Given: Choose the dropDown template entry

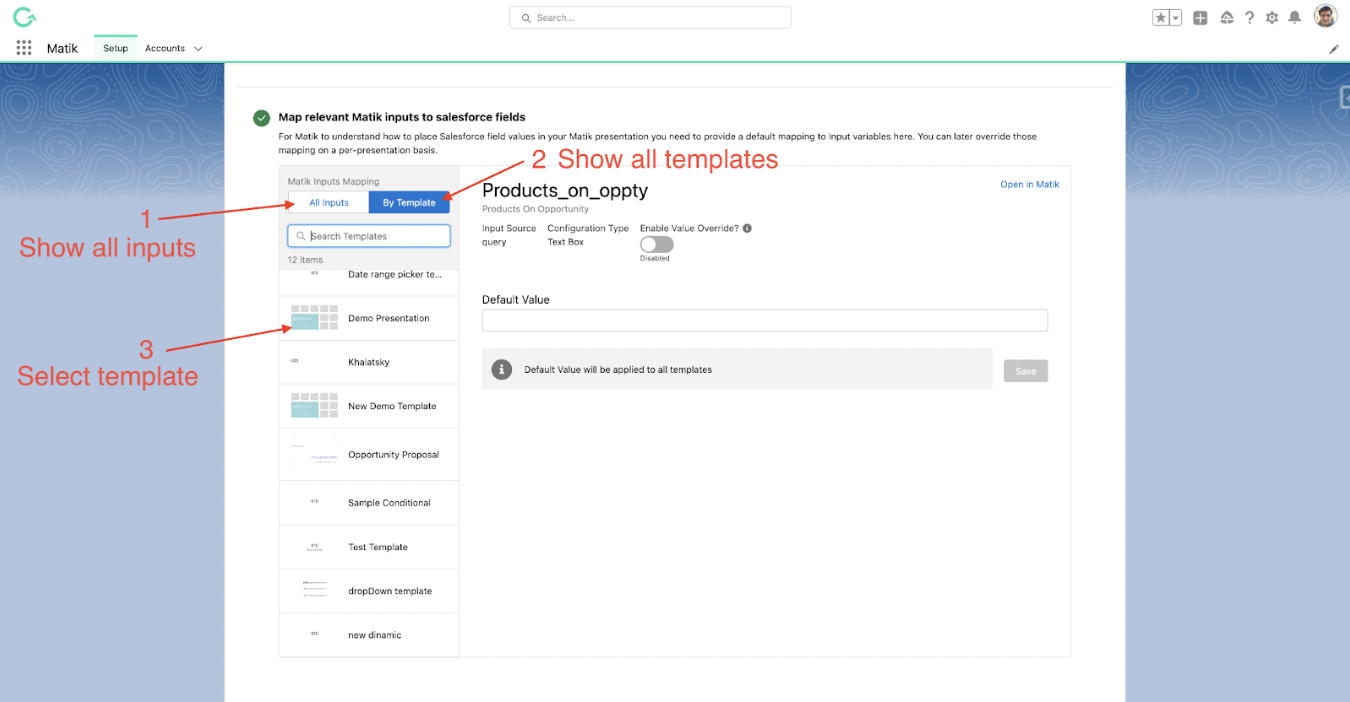Looking at the screenshot, I should point(369,591).
